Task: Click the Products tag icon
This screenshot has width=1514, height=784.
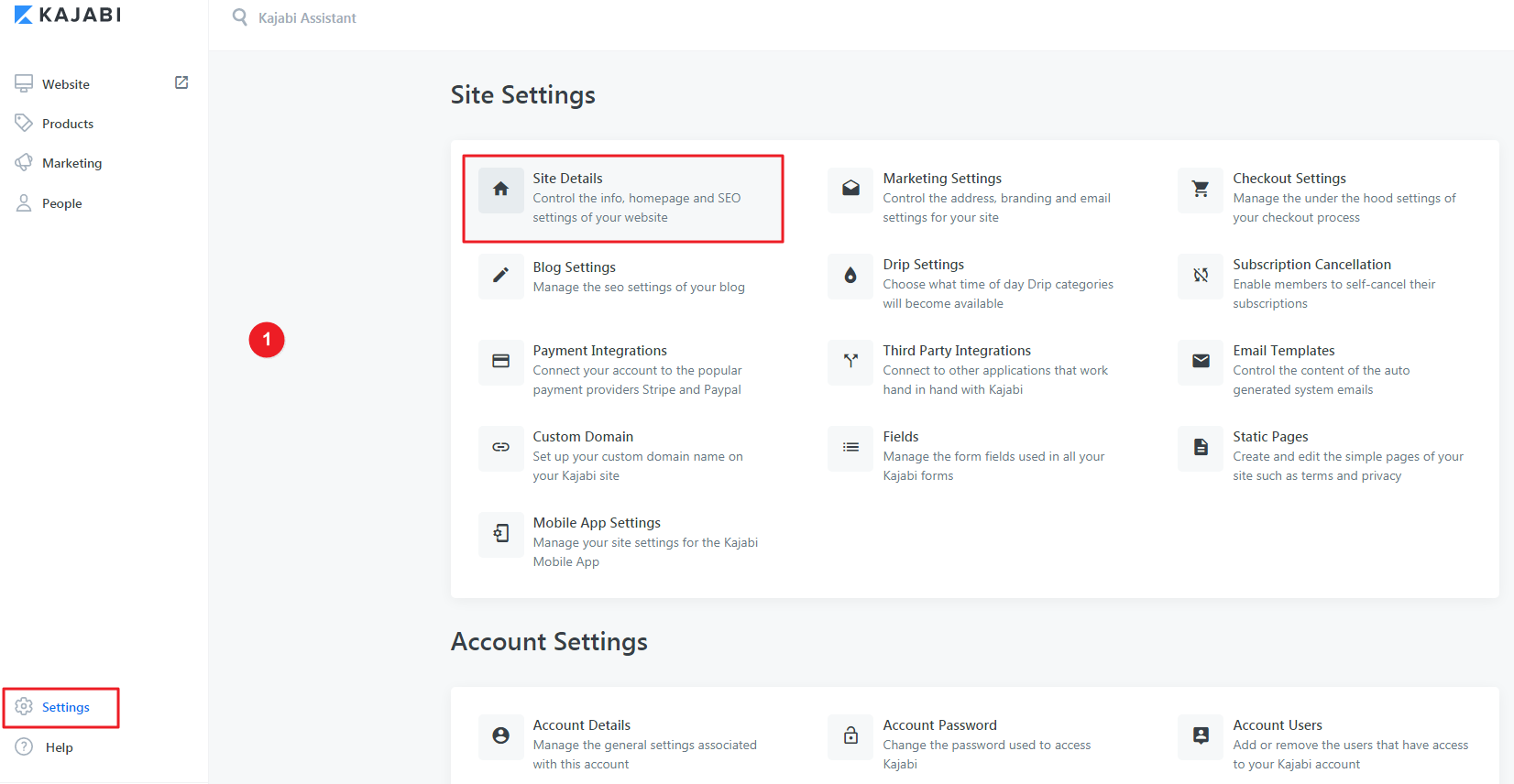Action: (24, 123)
